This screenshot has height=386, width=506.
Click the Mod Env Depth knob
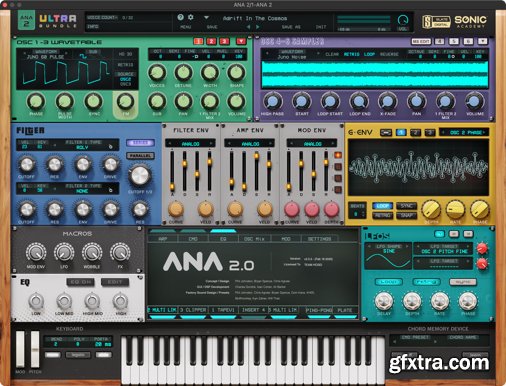pos(331,209)
